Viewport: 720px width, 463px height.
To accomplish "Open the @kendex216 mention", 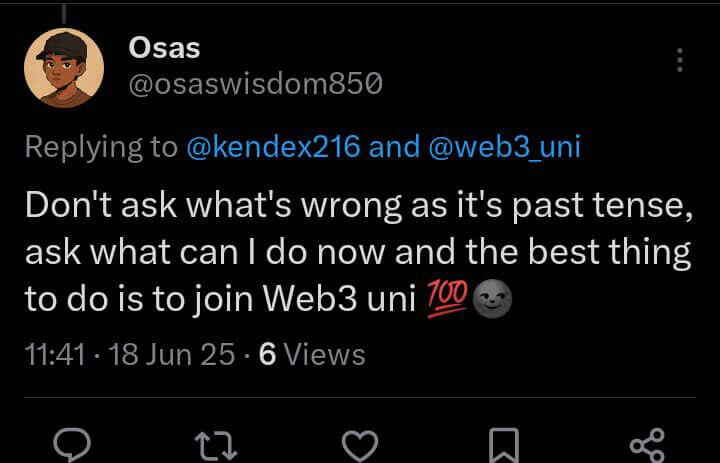I will point(273,148).
